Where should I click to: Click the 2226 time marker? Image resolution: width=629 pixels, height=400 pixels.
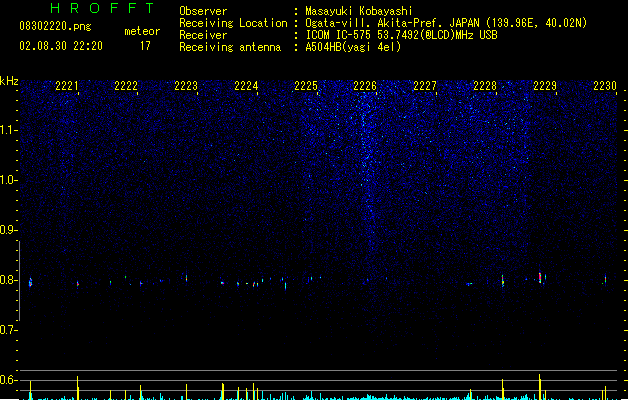click(365, 86)
